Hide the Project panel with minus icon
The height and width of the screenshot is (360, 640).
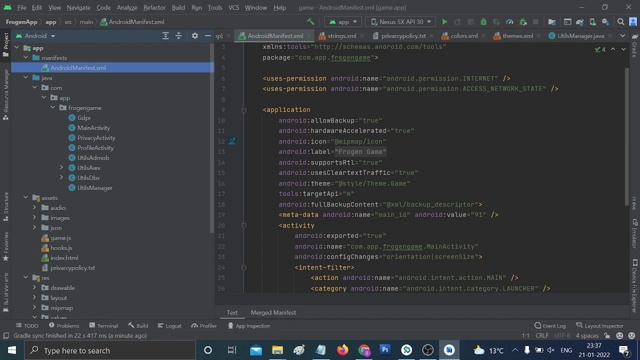pos(207,36)
